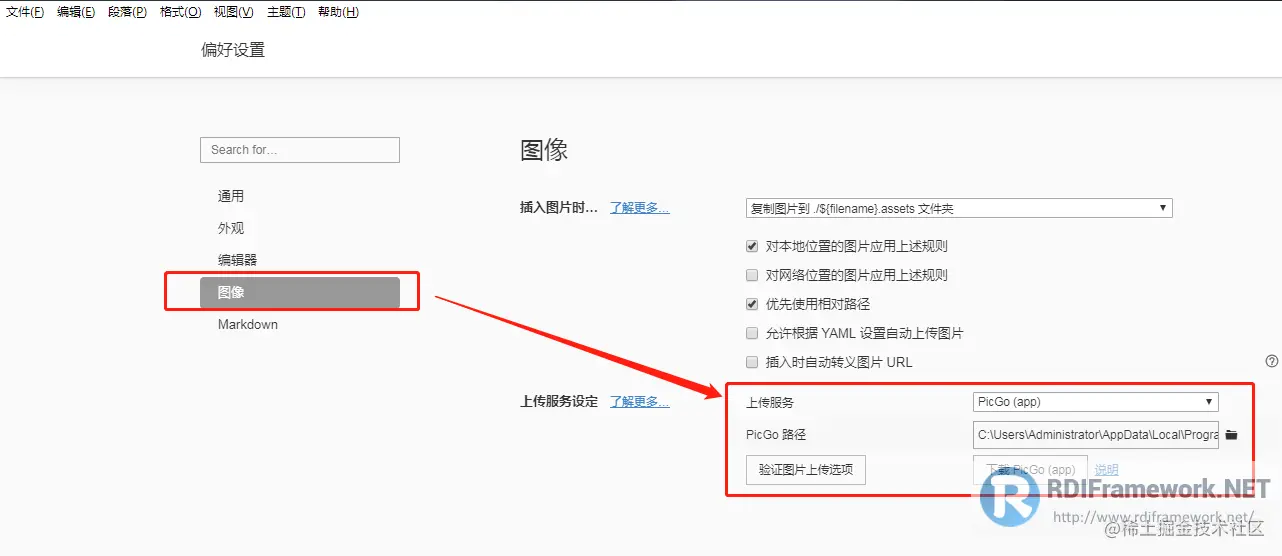Click the 上传服务 label

coord(770,402)
